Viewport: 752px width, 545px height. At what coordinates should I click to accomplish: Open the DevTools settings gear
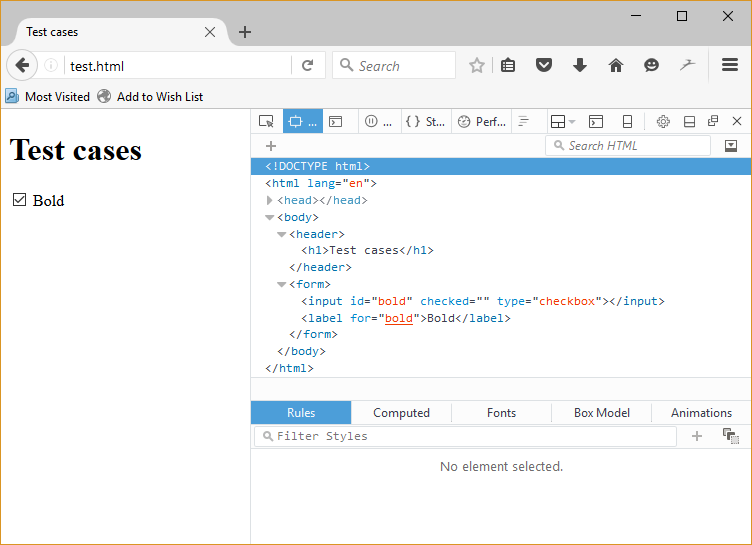[x=663, y=122]
